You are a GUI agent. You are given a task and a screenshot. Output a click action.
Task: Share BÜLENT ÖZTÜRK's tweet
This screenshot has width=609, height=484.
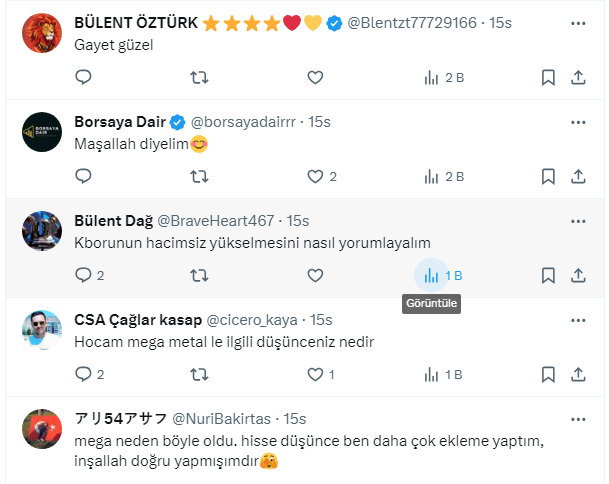(x=578, y=77)
